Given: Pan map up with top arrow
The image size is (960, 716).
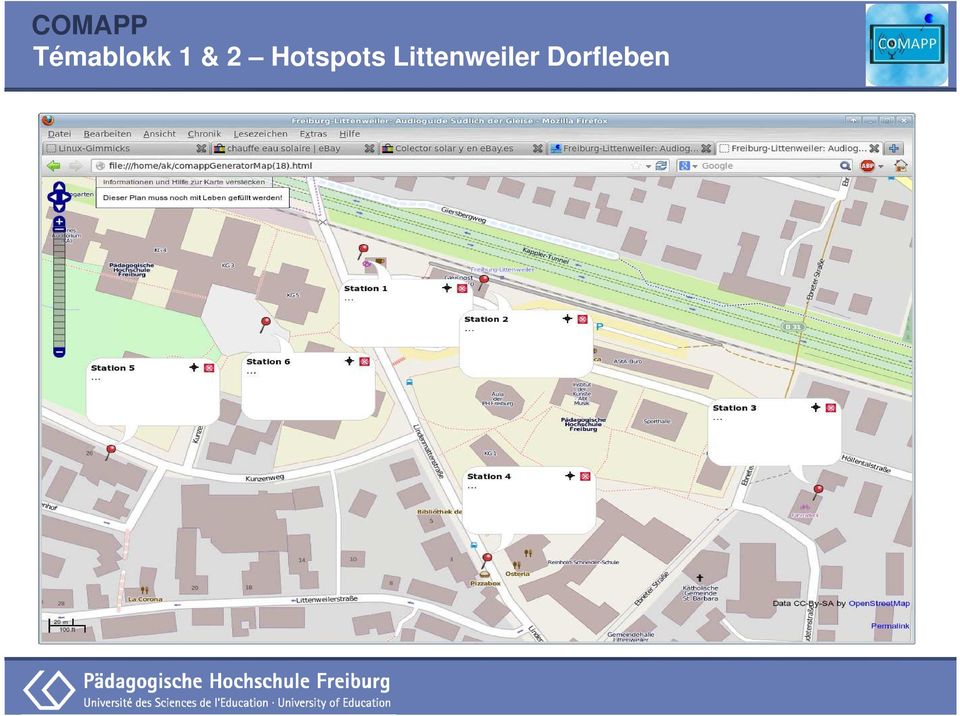Looking at the screenshot, I should click(59, 187).
